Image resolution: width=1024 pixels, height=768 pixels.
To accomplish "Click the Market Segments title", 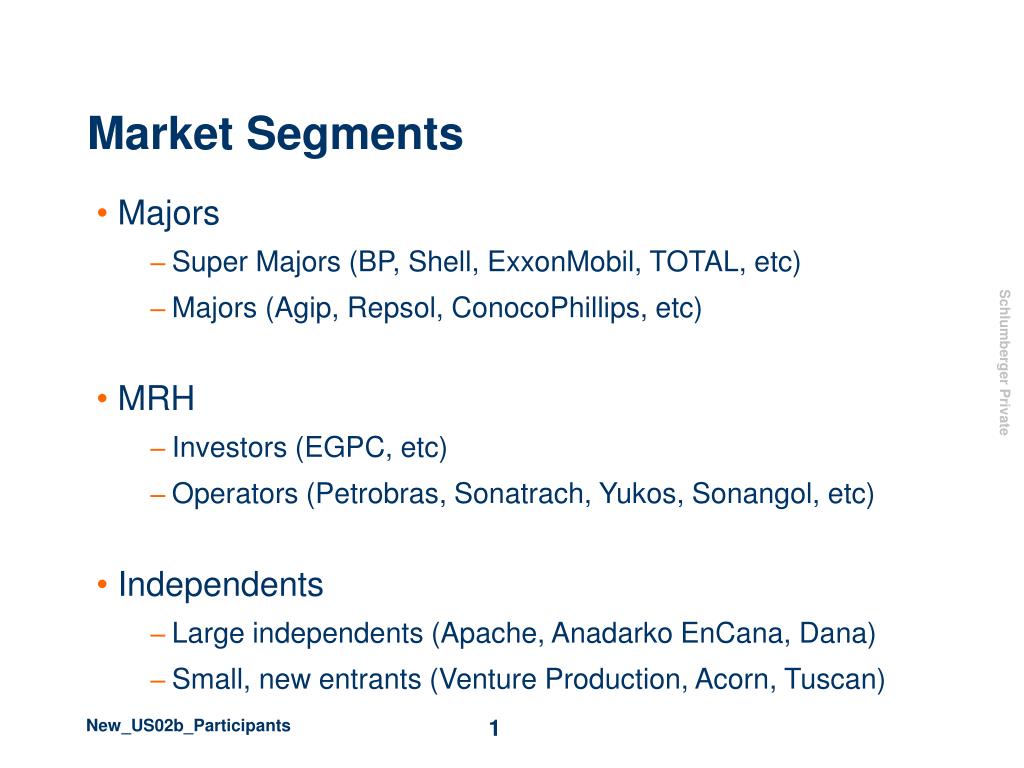I will [x=275, y=135].
